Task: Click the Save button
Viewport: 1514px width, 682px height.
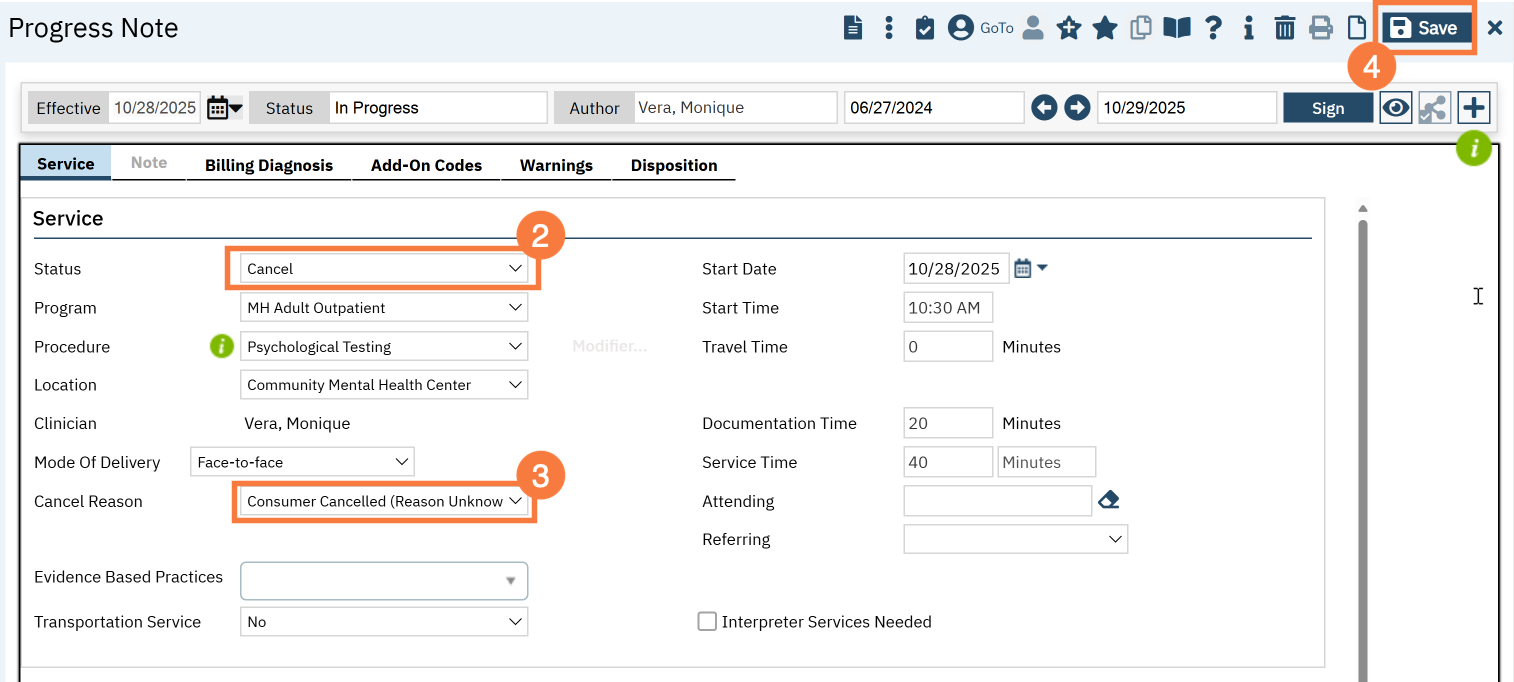Action: pos(1425,28)
